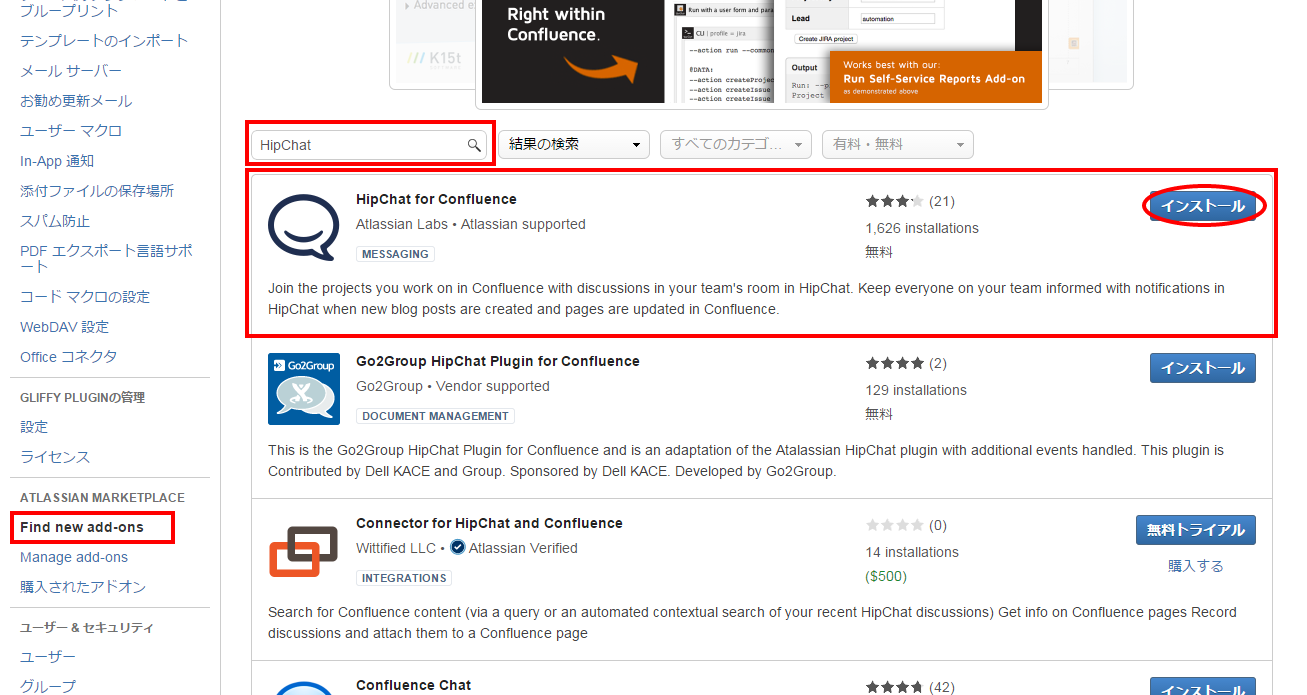This screenshot has height=695, width=1307.
Task: Open Gliffy ライセンス link
Action: pyautogui.click(x=55, y=457)
